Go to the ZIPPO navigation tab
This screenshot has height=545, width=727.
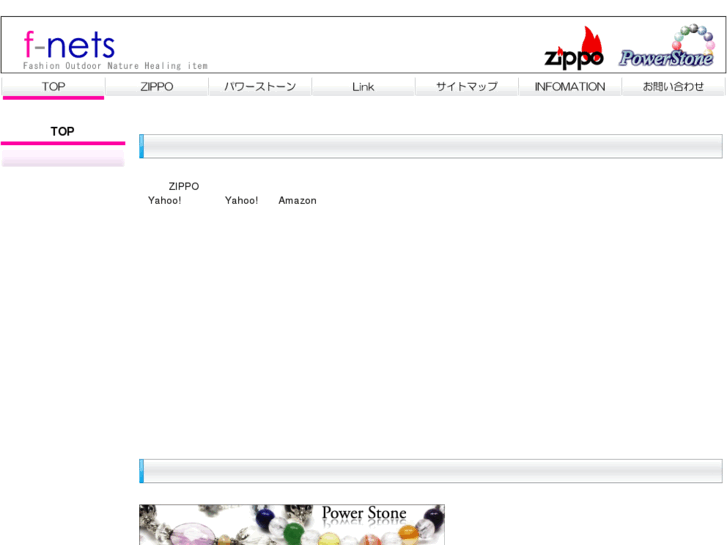(x=157, y=87)
